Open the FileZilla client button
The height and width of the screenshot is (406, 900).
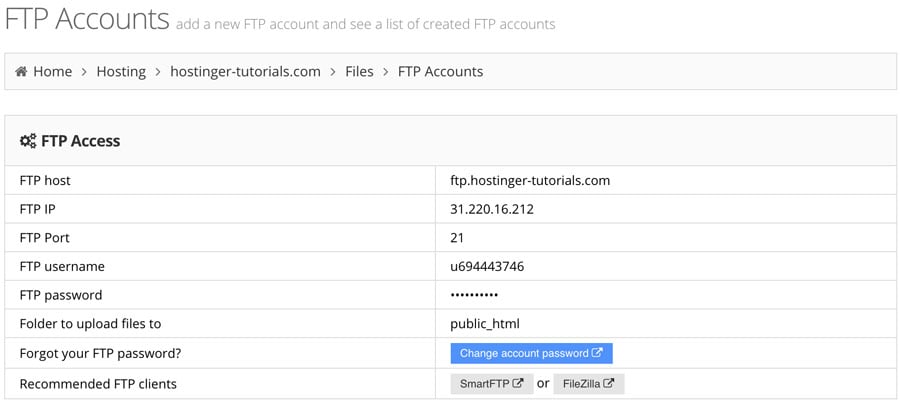tap(588, 384)
